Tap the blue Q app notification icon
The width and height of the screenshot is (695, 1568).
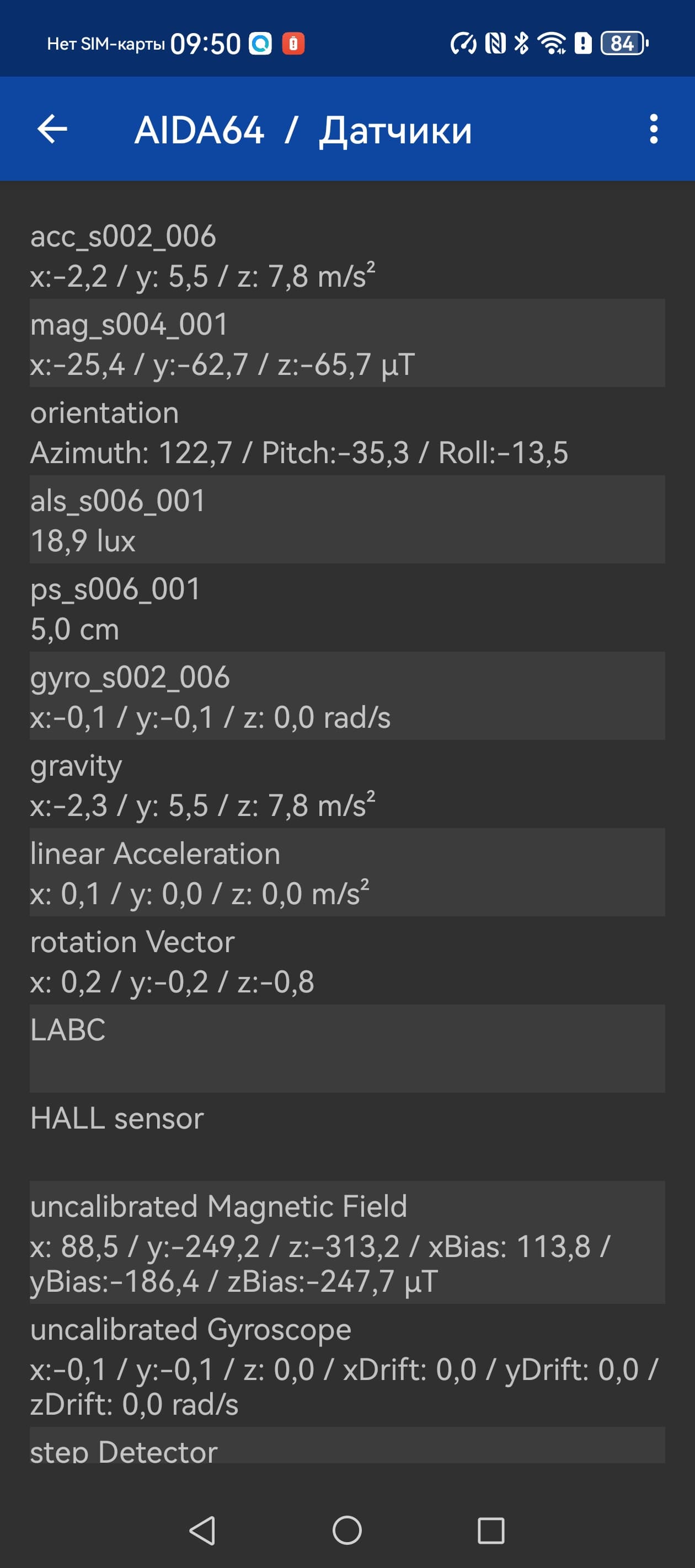(x=261, y=43)
